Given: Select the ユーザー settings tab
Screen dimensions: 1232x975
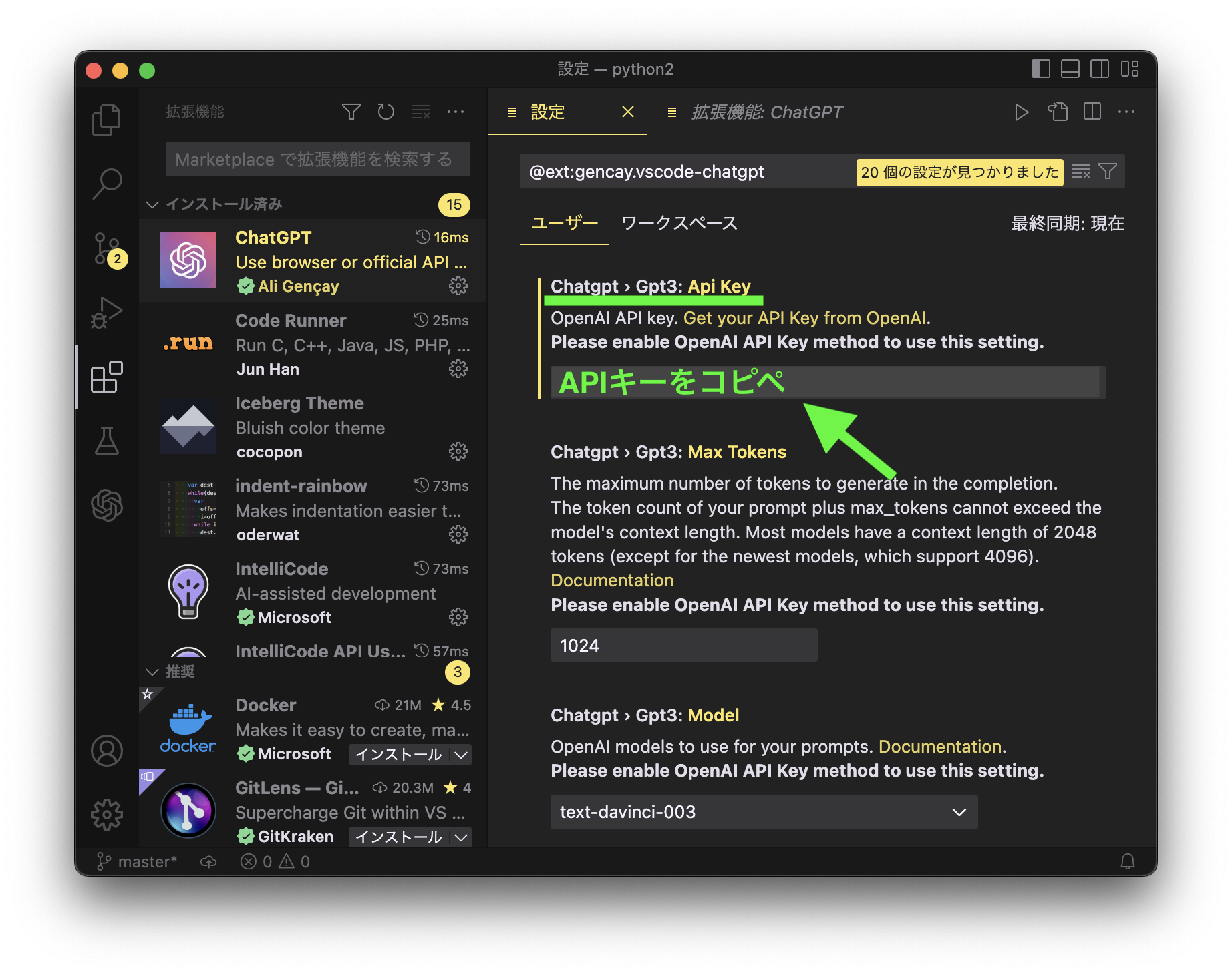Looking at the screenshot, I should [x=565, y=223].
